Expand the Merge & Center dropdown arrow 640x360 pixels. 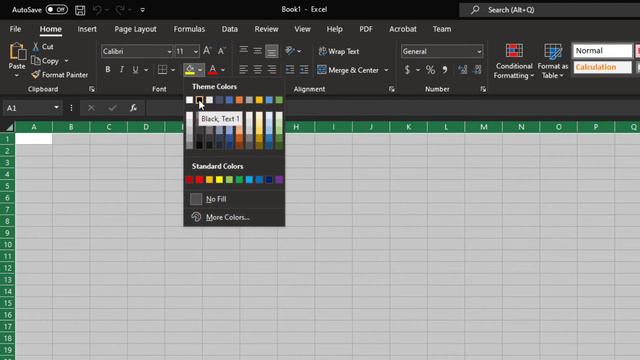(386, 70)
